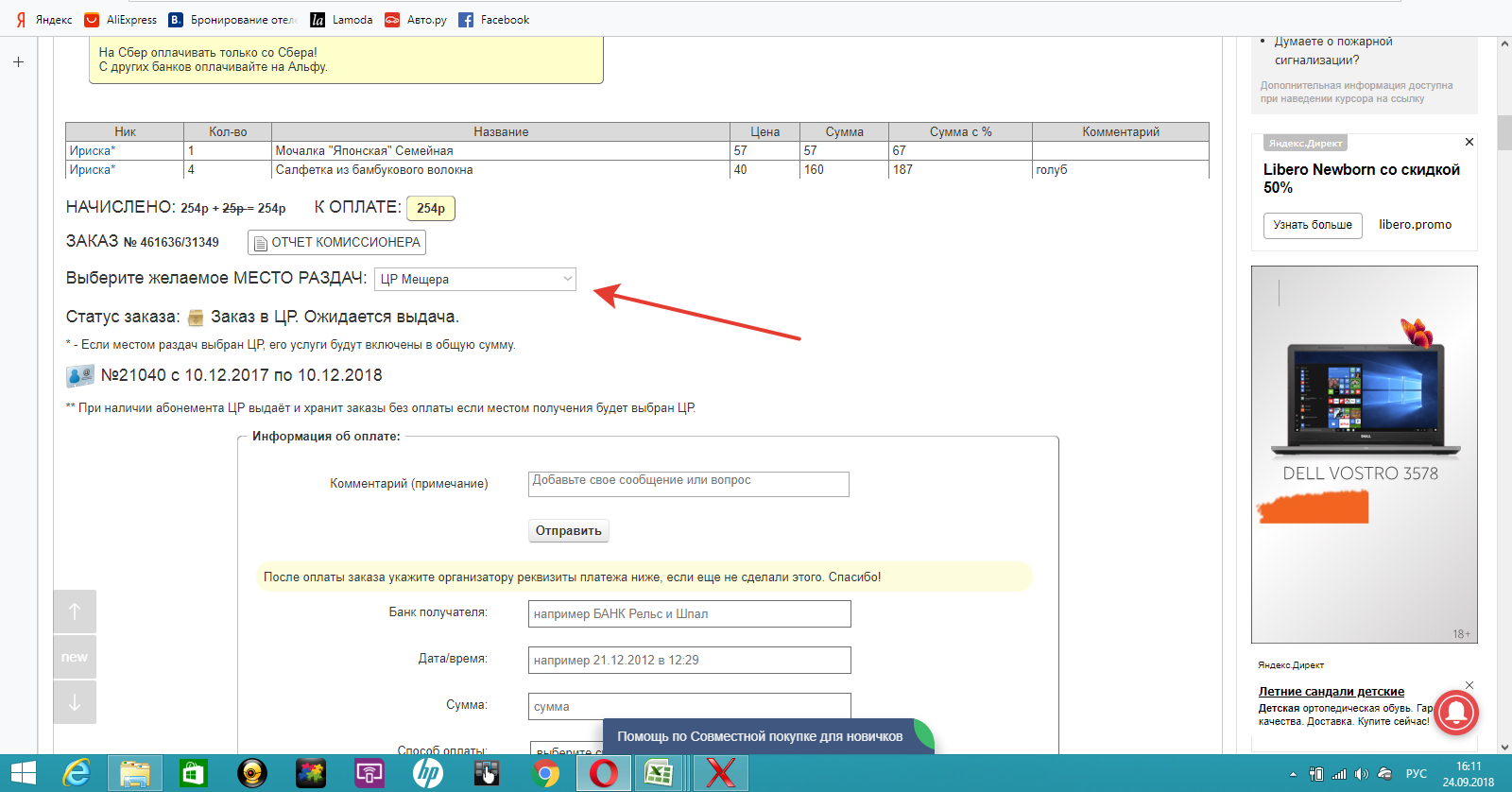Expand the МЕСТО РАЗДАЧ dropdown
Image resolution: width=1512 pixels, height=792 pixels.
click(x=475, y=279)
